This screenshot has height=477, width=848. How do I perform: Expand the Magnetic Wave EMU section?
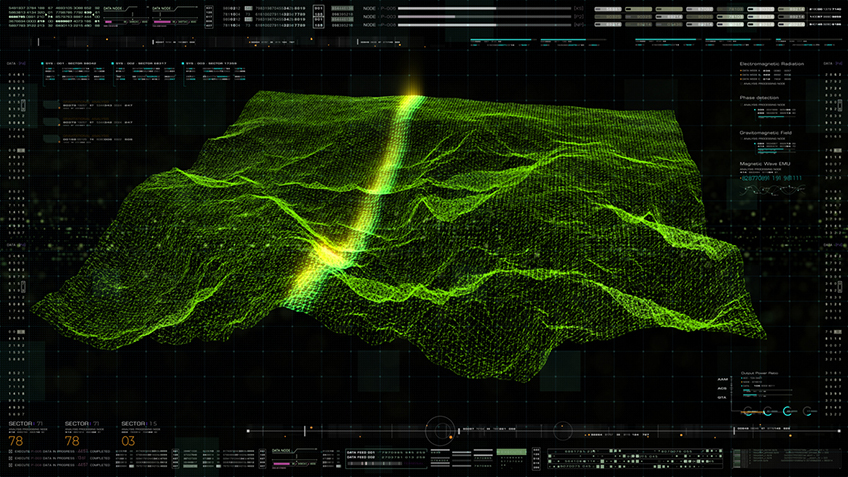tap(768, 163)
